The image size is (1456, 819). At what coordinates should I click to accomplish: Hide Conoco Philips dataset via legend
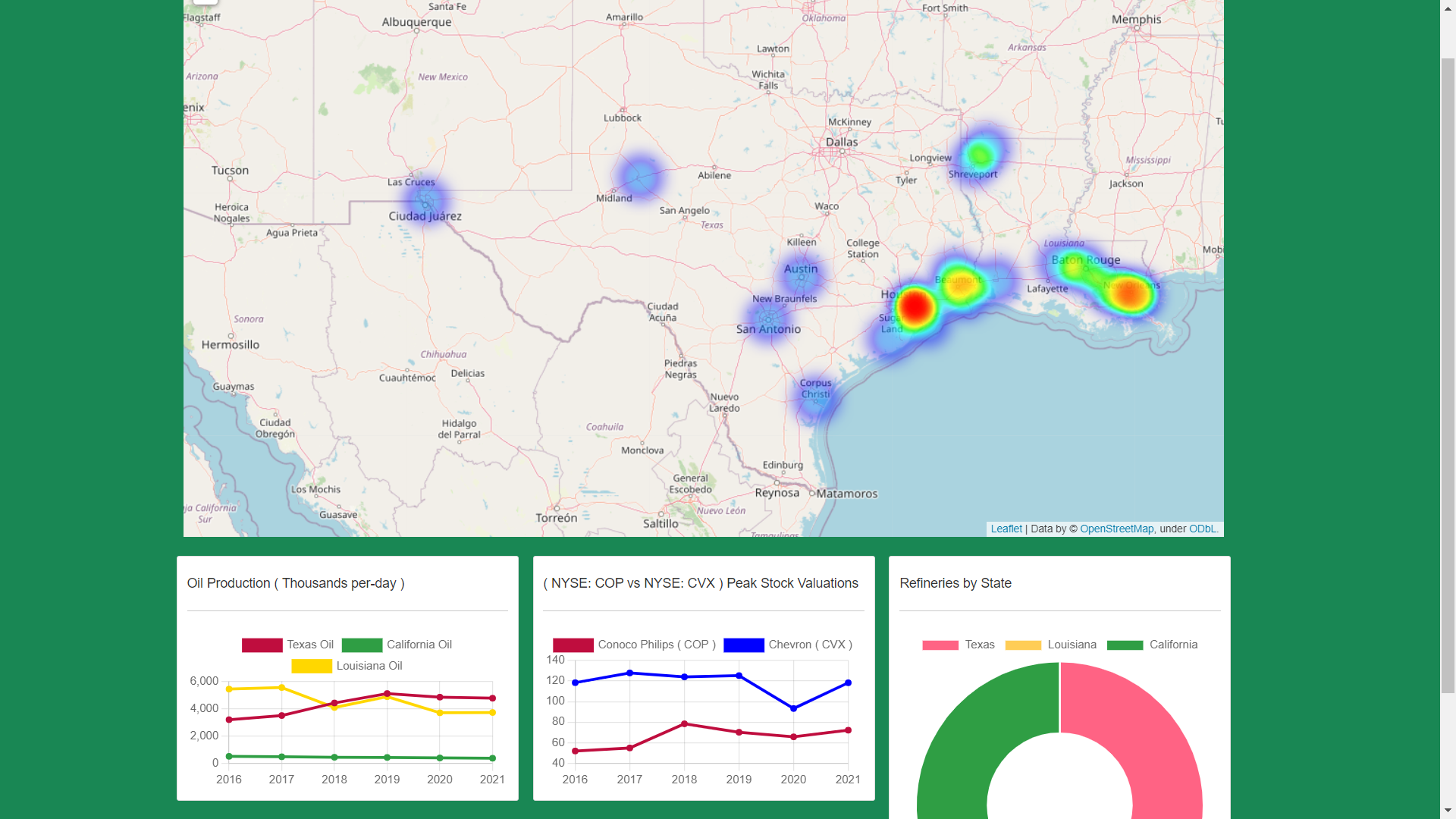point(573,645)
